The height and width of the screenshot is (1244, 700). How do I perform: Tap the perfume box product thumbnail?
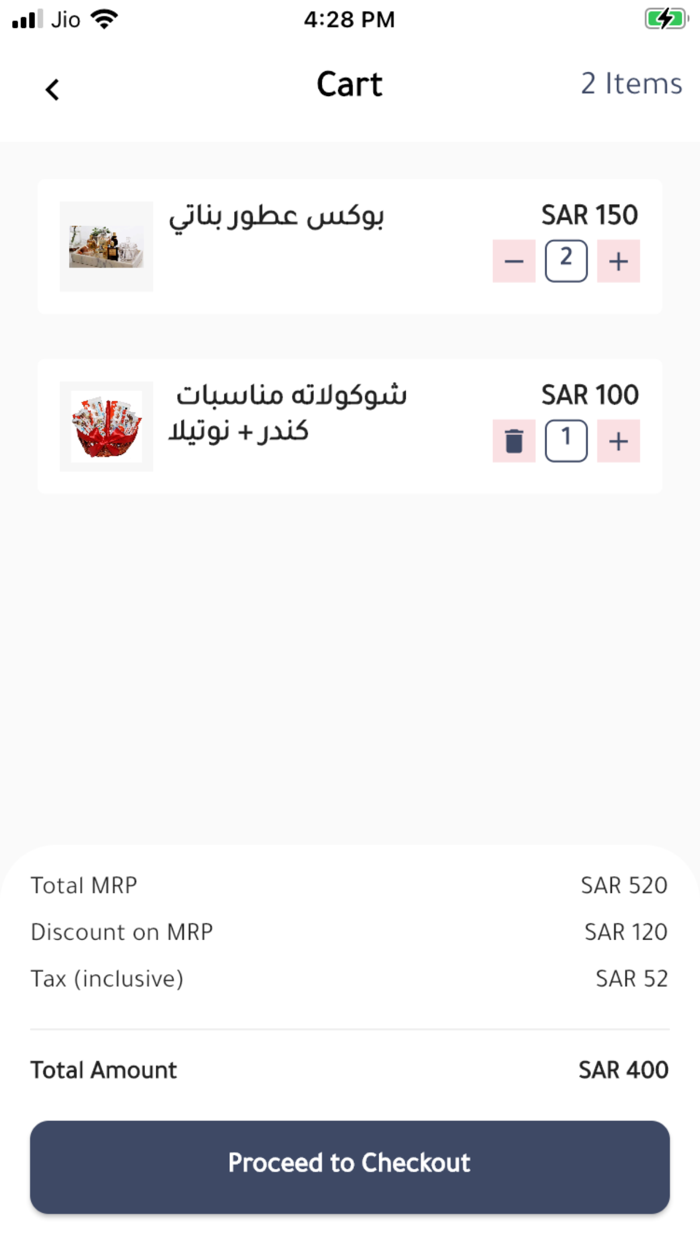point(106,247)
